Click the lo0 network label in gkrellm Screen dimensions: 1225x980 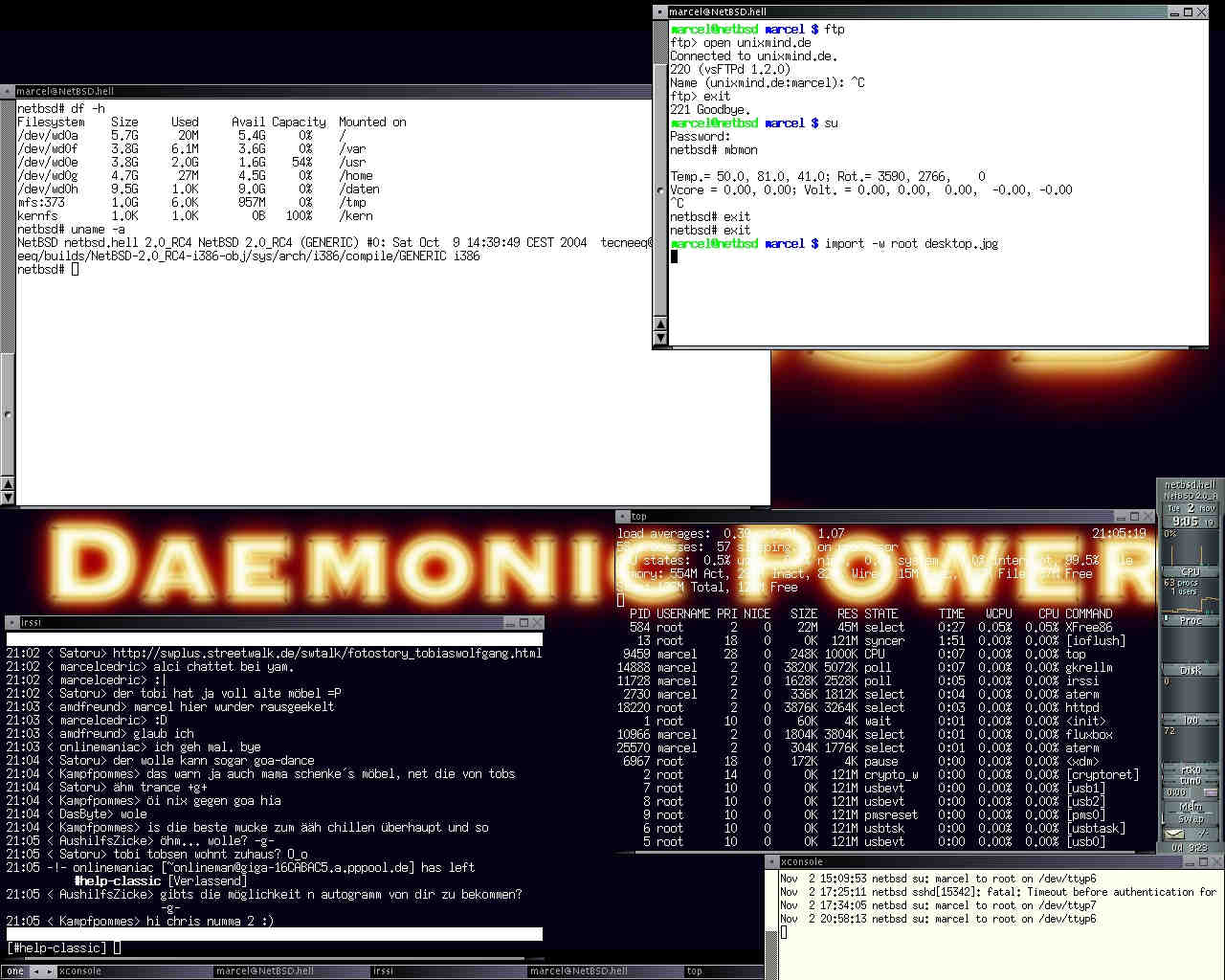(1191, 720)
